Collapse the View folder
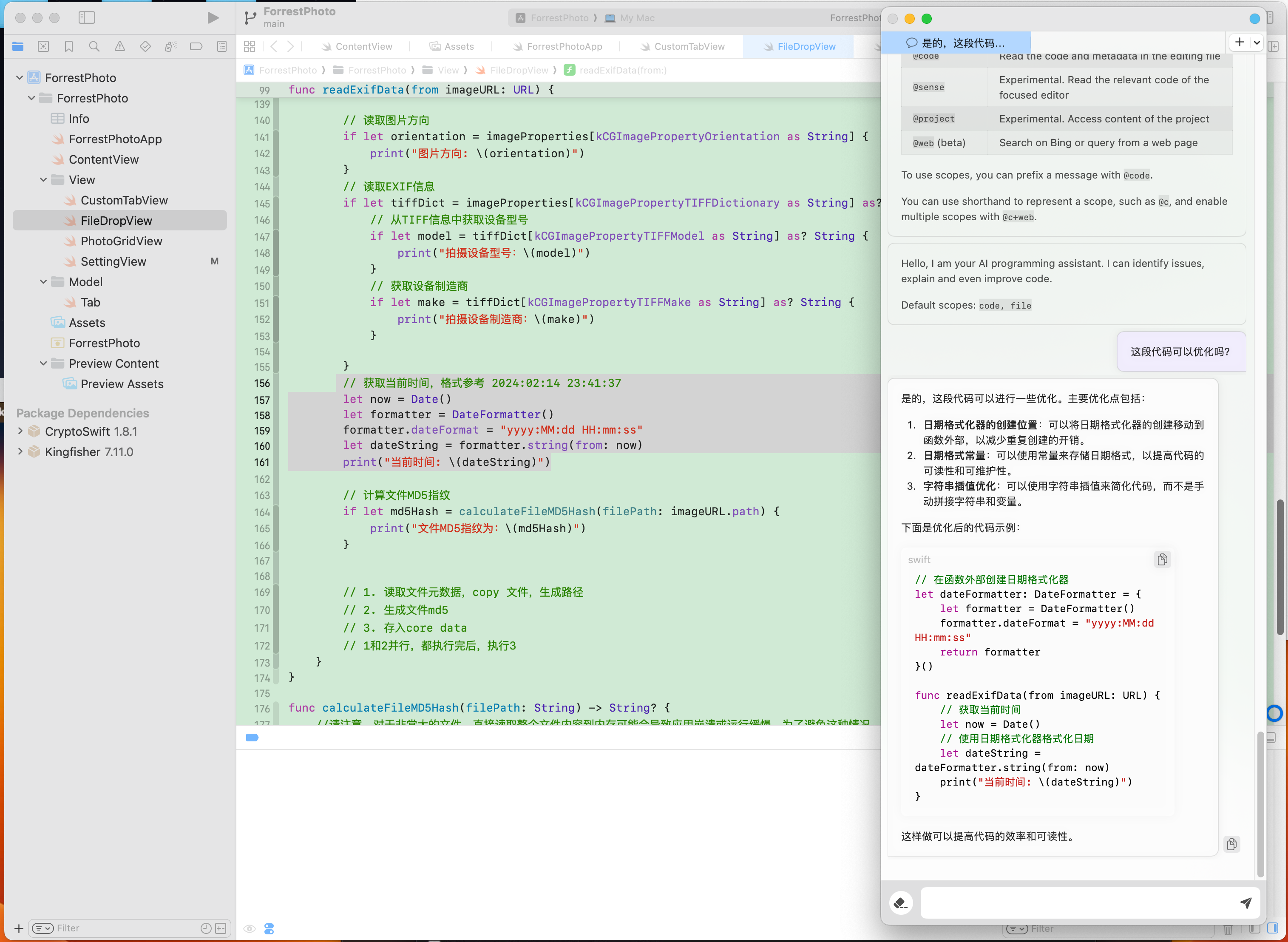Image resolution: width=1288 pixels, height=942 pixels. click(43, 180)
